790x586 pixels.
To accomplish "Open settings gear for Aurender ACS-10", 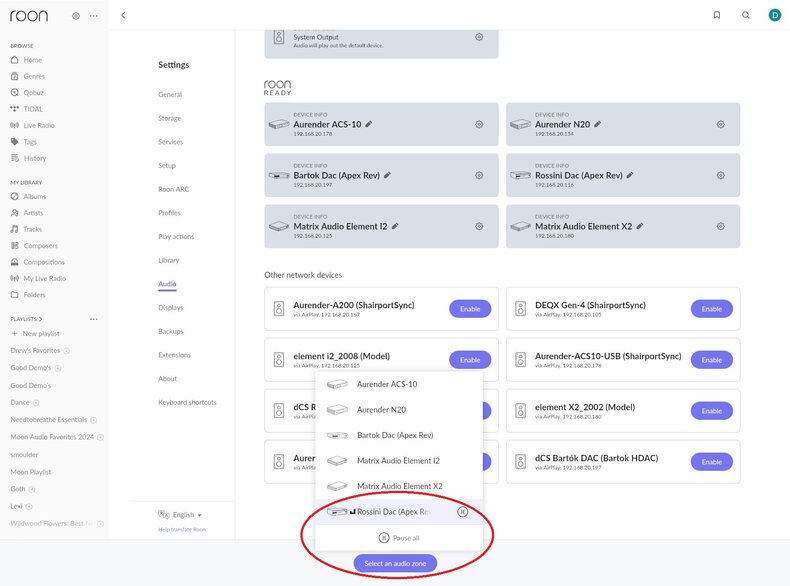I will [x=479, y=124].
